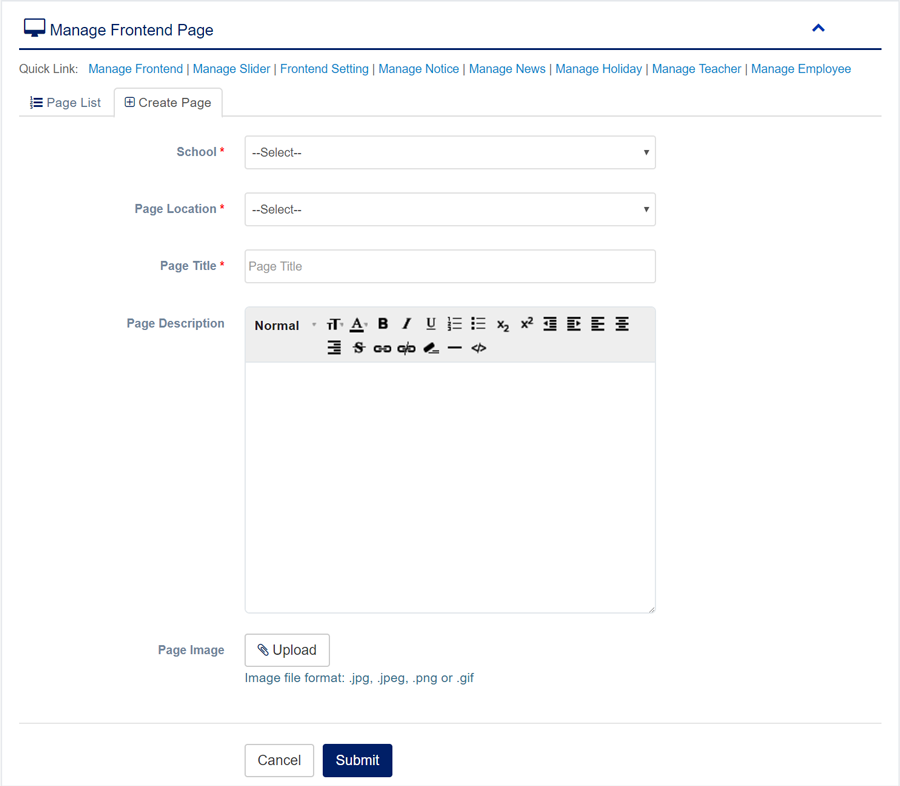Collapse the Manage Frontend Page panel
This screenshot has height=786, width=900.
click(818, 29)
